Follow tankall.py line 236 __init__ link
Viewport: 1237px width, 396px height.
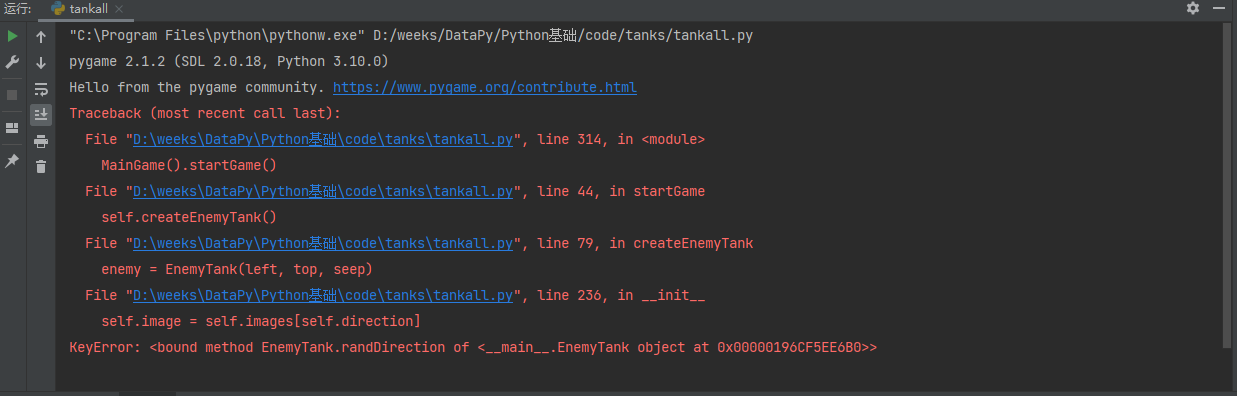(322, 296)
